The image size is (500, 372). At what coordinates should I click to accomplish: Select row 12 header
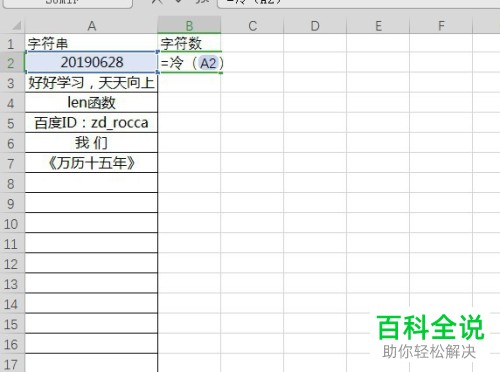coord(12,264)
